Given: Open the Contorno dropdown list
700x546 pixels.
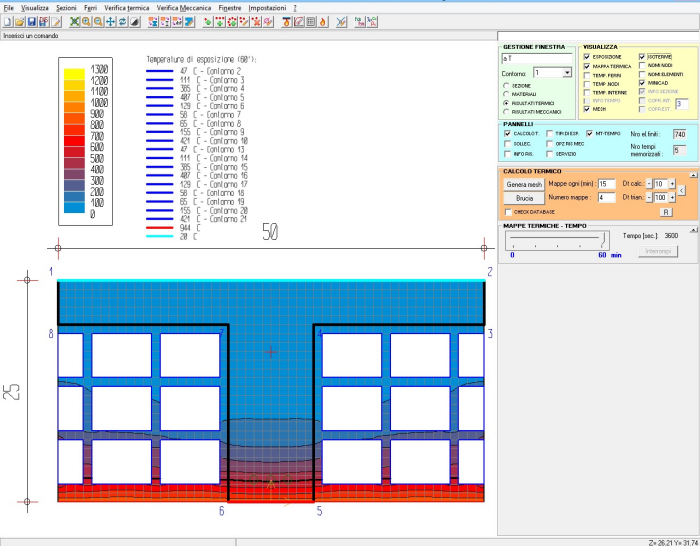Looking at the screenshot, I should (567, 73).
